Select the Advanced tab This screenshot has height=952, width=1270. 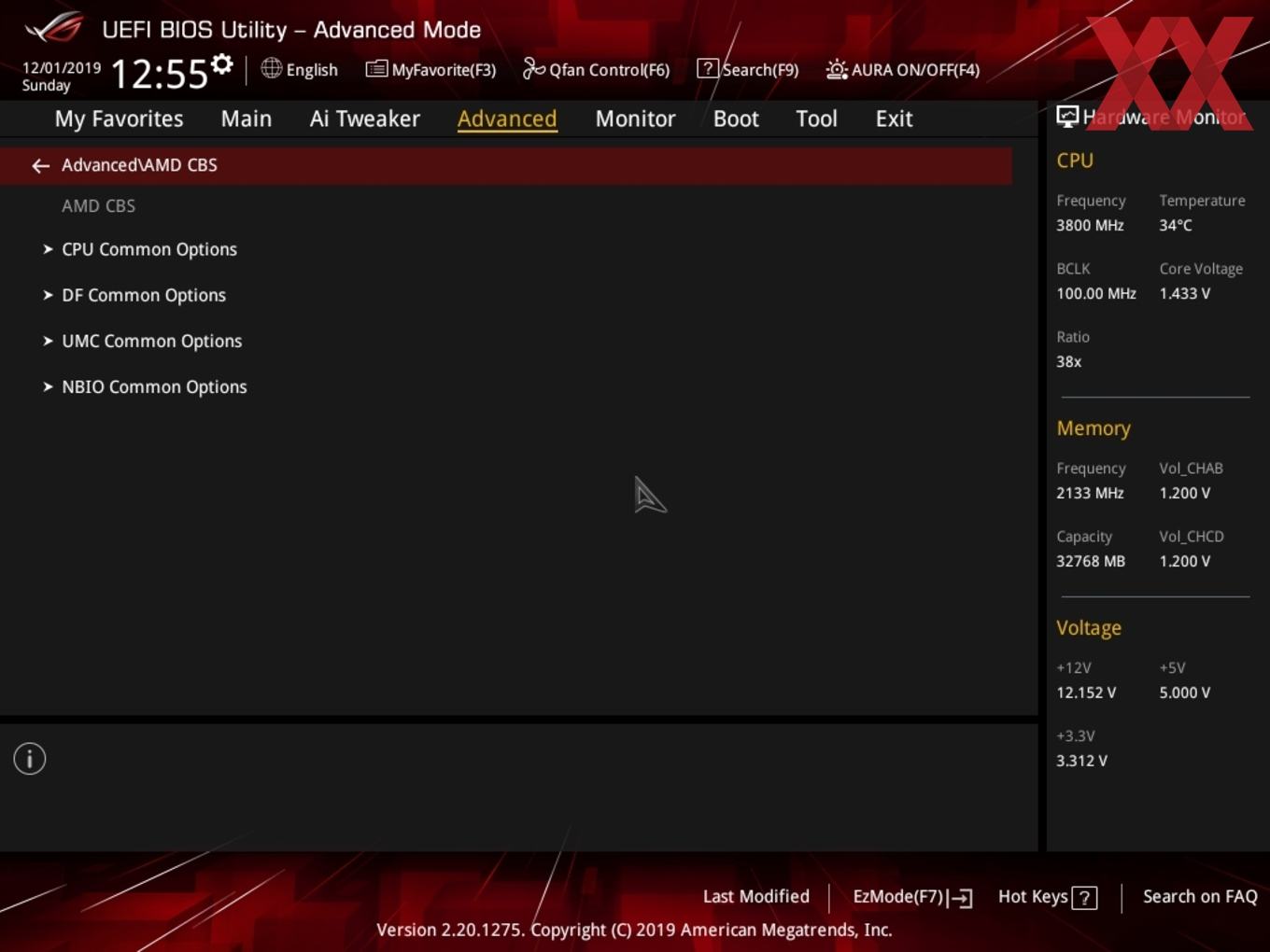[x=507, y=119]
